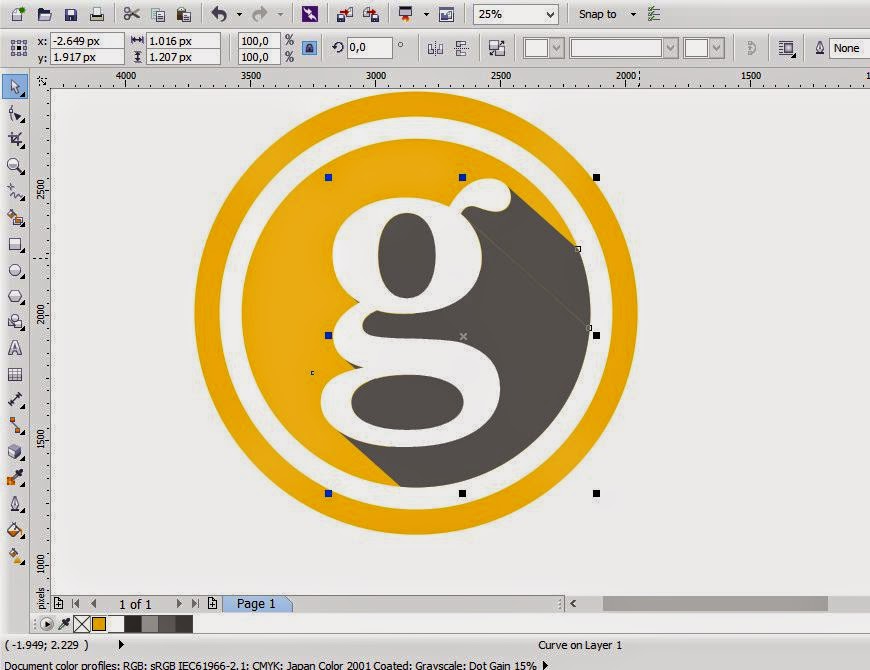Cut the selection with the scissors icon

click(131, 14)
